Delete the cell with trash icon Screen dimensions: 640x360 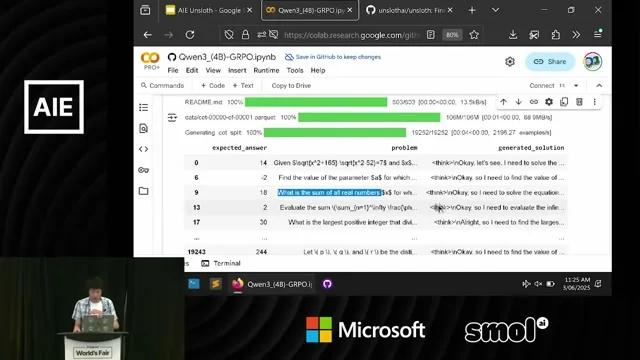point(579,102)
